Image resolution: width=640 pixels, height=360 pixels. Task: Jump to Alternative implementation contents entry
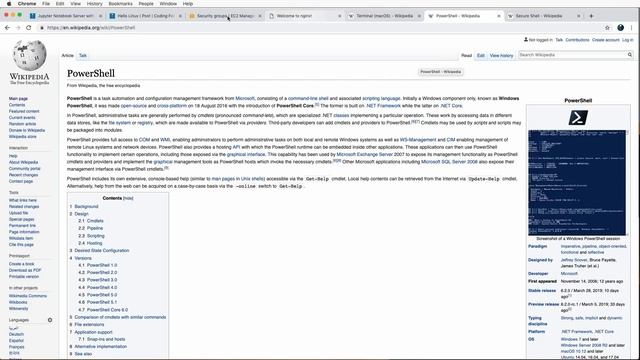tap(100, 347)
